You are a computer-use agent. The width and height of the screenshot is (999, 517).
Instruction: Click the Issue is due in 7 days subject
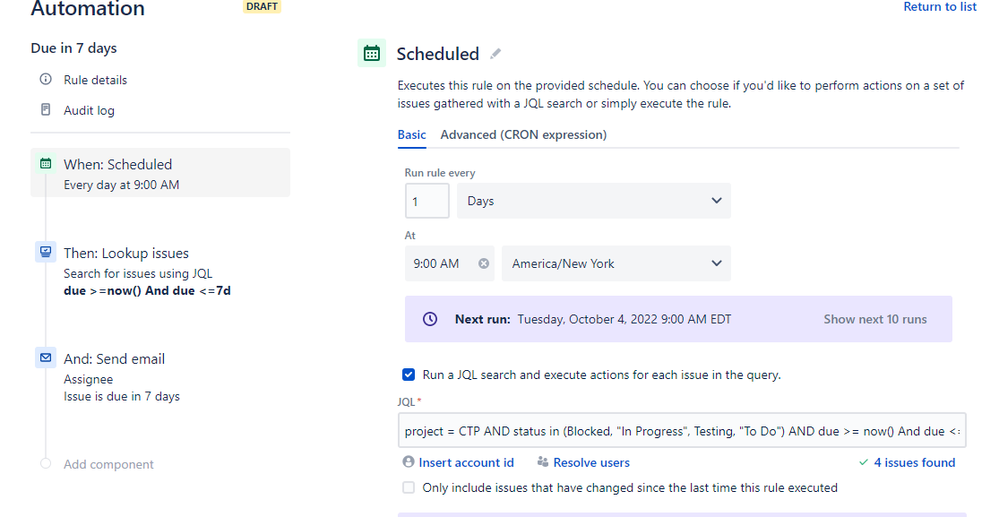[x=122, y=396]
